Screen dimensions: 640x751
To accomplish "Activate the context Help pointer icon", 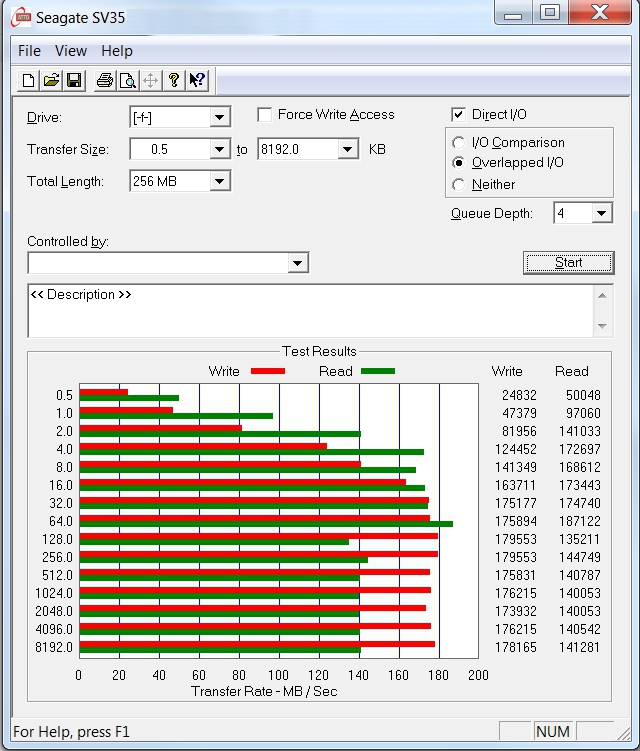I will point(197,81).
